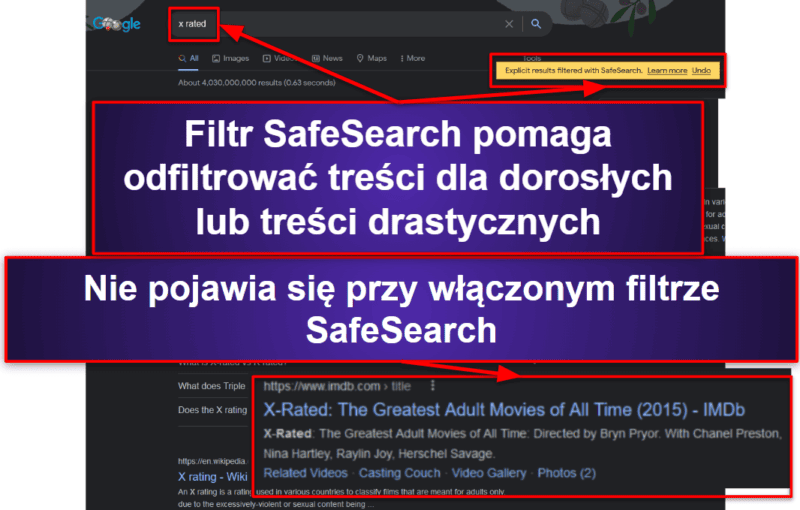This screenshot has width=800, height=510.
Task: Expand 'Does the X rating' question
Action: [x=212, y=410]
